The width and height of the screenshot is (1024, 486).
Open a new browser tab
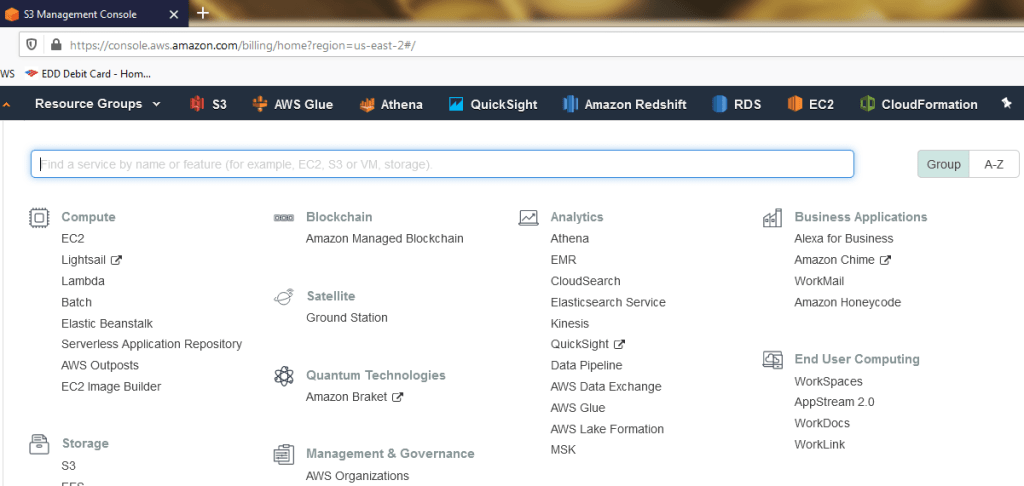[203, 13]
